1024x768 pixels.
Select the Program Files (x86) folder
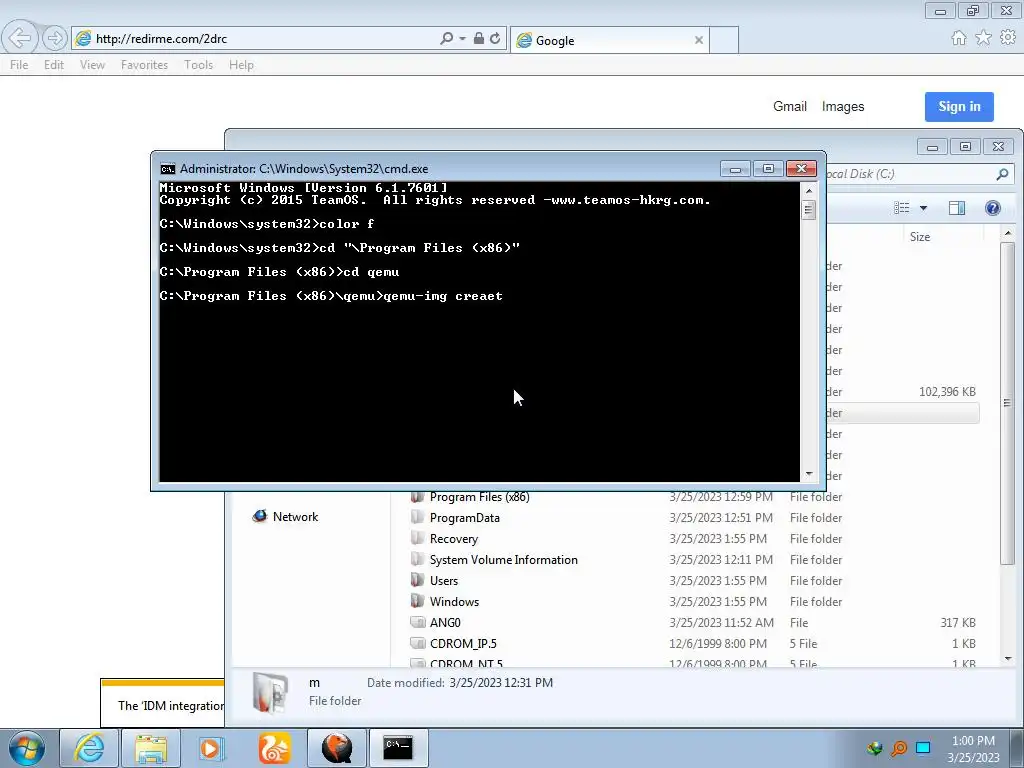(x=479, y=497)
